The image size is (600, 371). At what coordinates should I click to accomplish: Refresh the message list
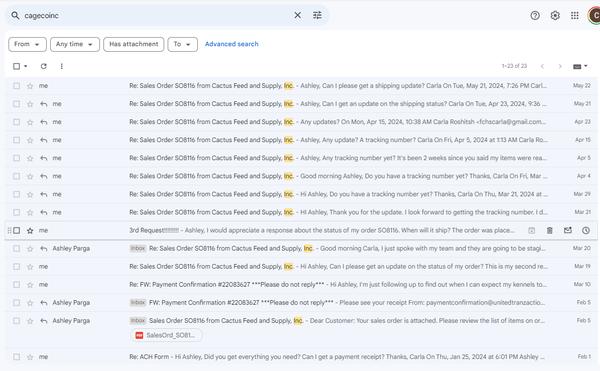44,66
